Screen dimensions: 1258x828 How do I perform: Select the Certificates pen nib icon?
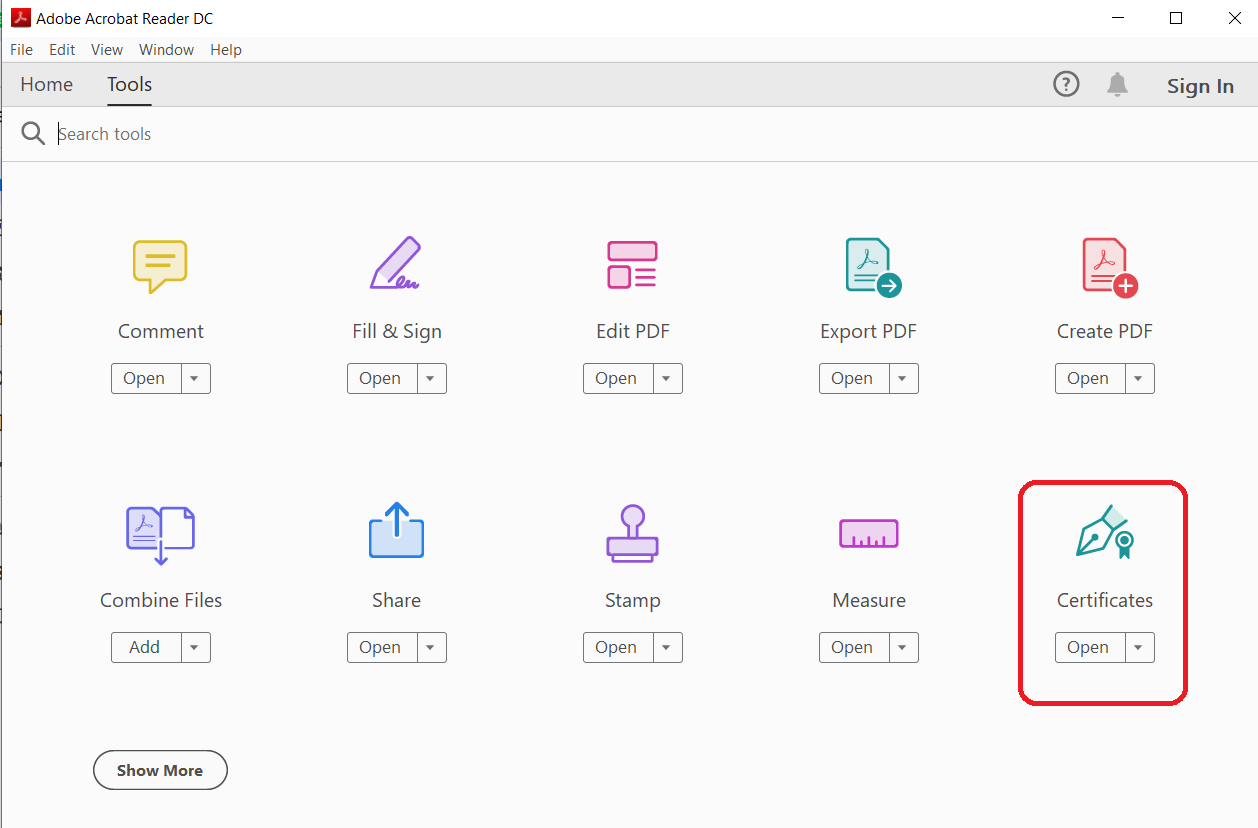(1104, 531)
